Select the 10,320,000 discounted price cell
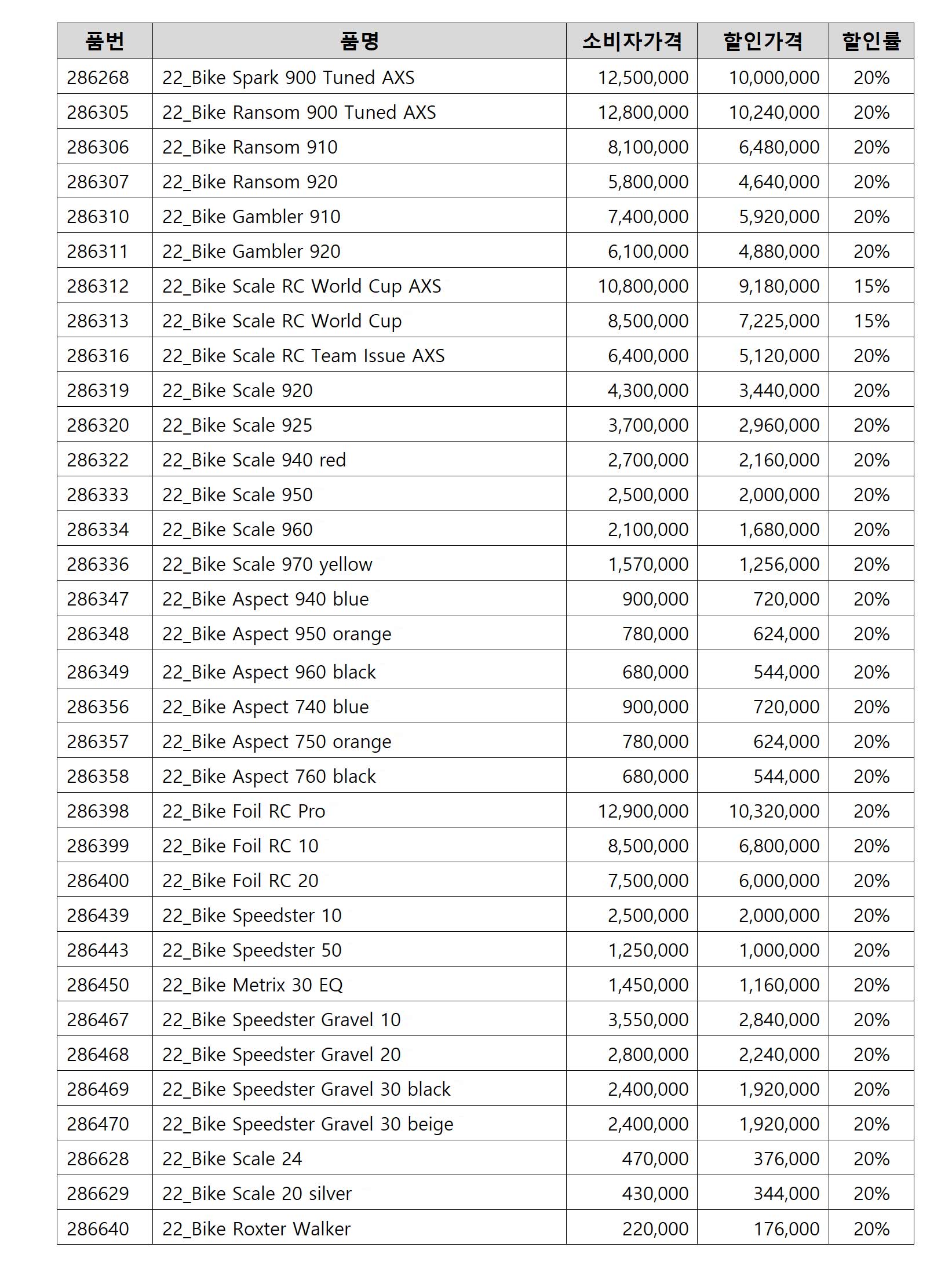This screenshot has width=952, height=1269. (774, 811)
